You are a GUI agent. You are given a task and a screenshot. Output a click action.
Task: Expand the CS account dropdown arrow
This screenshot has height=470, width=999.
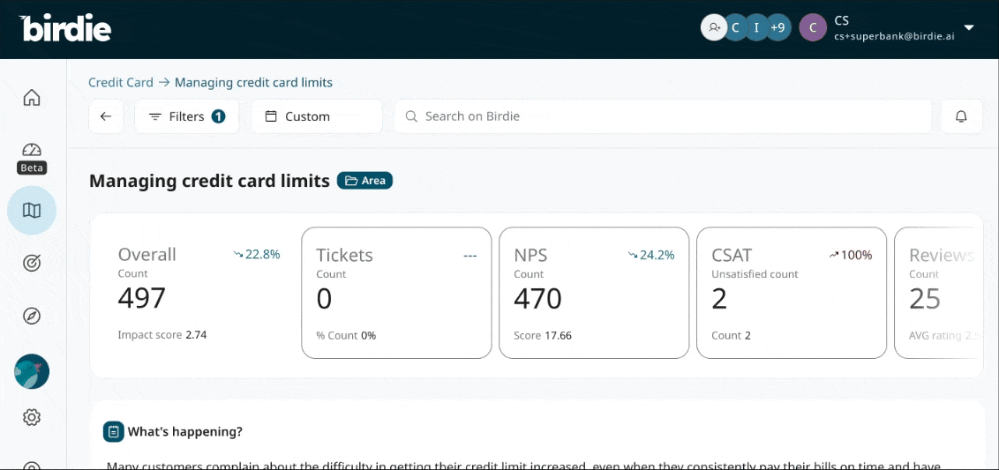[968, 28]
